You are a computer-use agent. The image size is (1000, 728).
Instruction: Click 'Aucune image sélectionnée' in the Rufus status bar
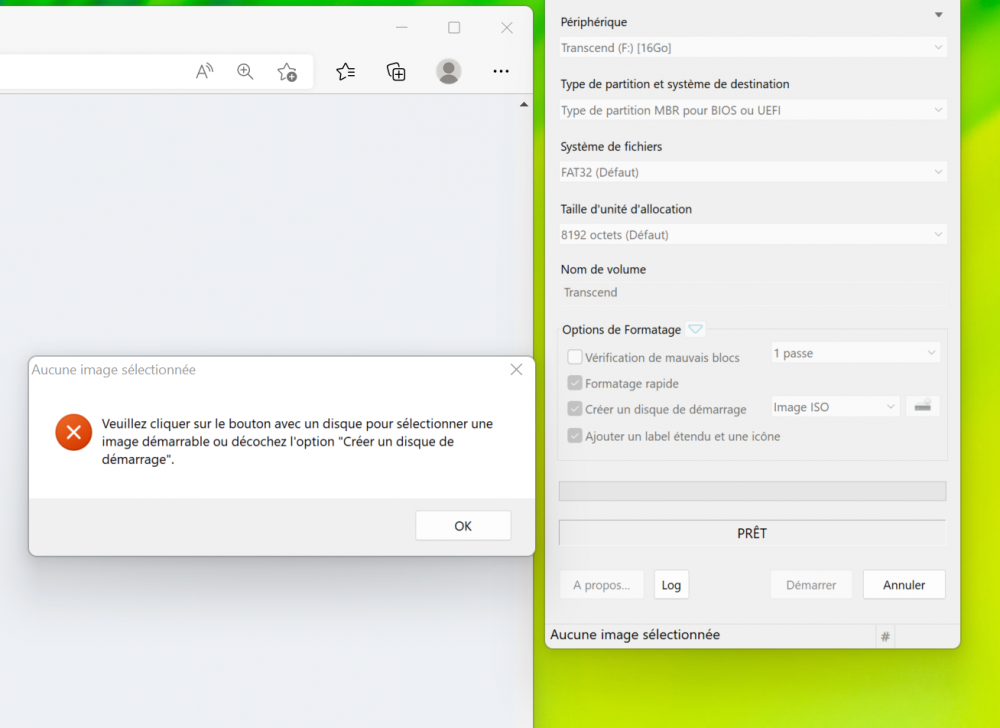pyautogui.click(x=635, y=634)
